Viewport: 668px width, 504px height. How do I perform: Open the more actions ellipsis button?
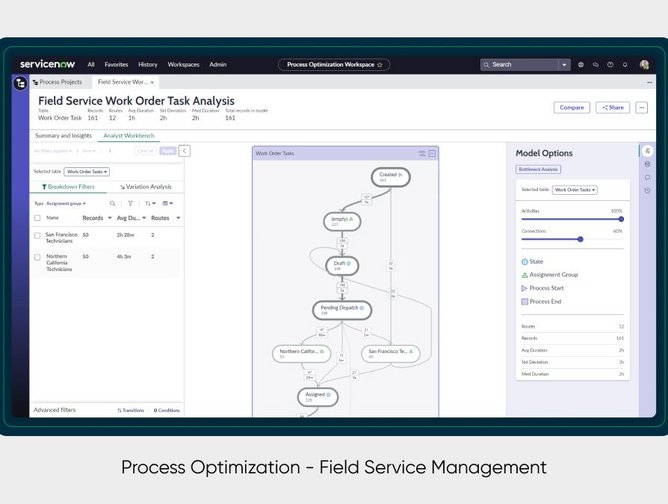pos(642,108)
